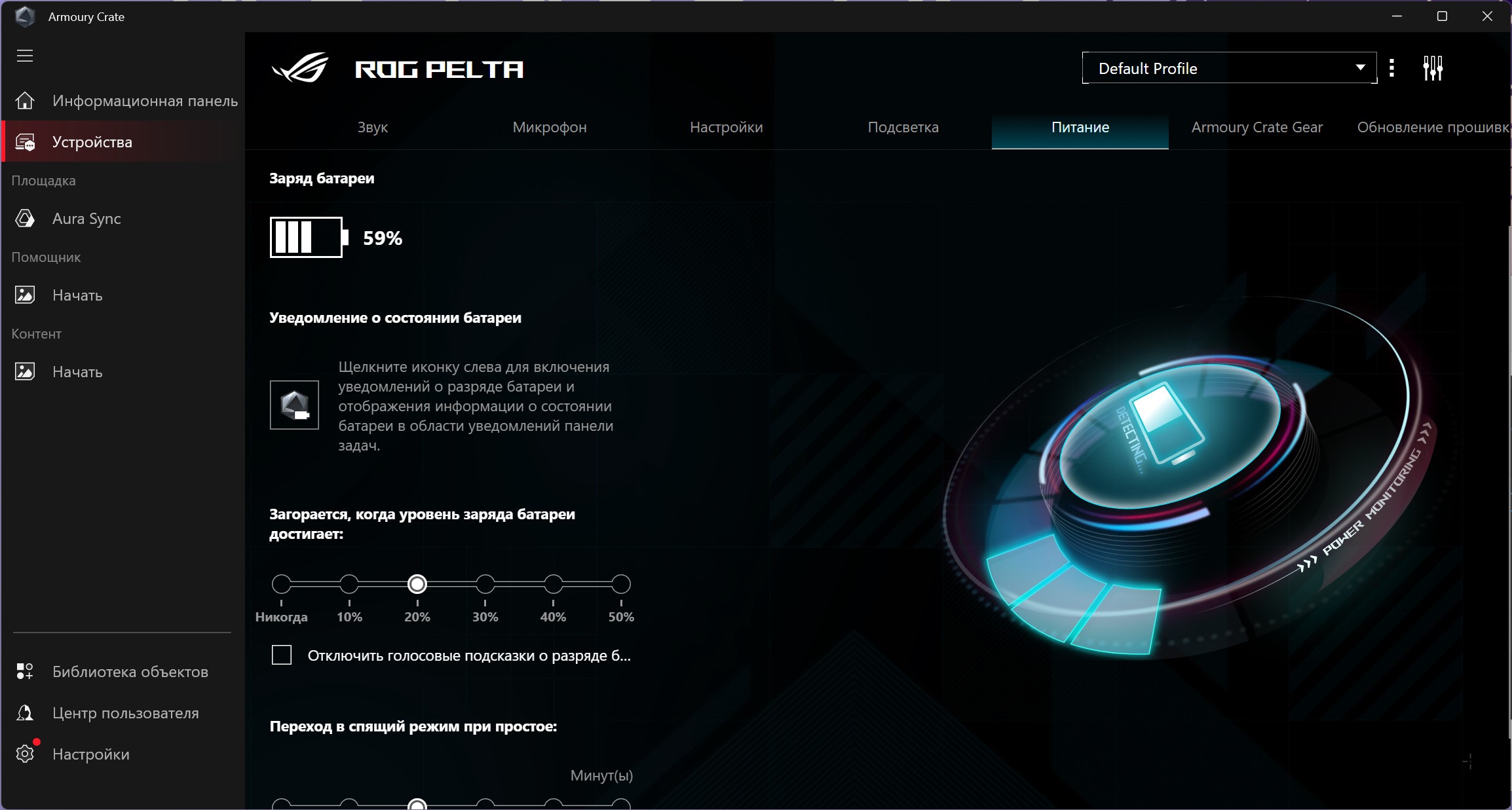Viewport: 1512px width, 810px height.
Task: Click the Начать icon under Помощник
Action: pos(25,295)
